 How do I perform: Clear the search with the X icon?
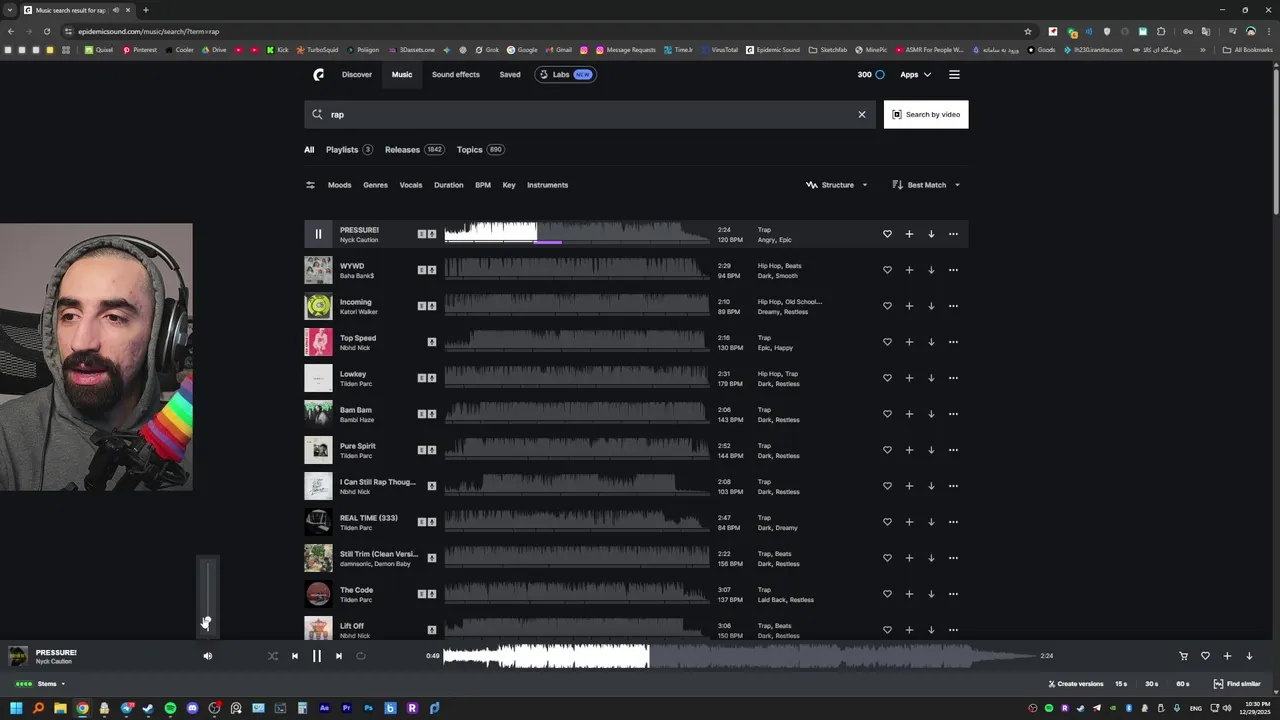(x=862, y=114)
